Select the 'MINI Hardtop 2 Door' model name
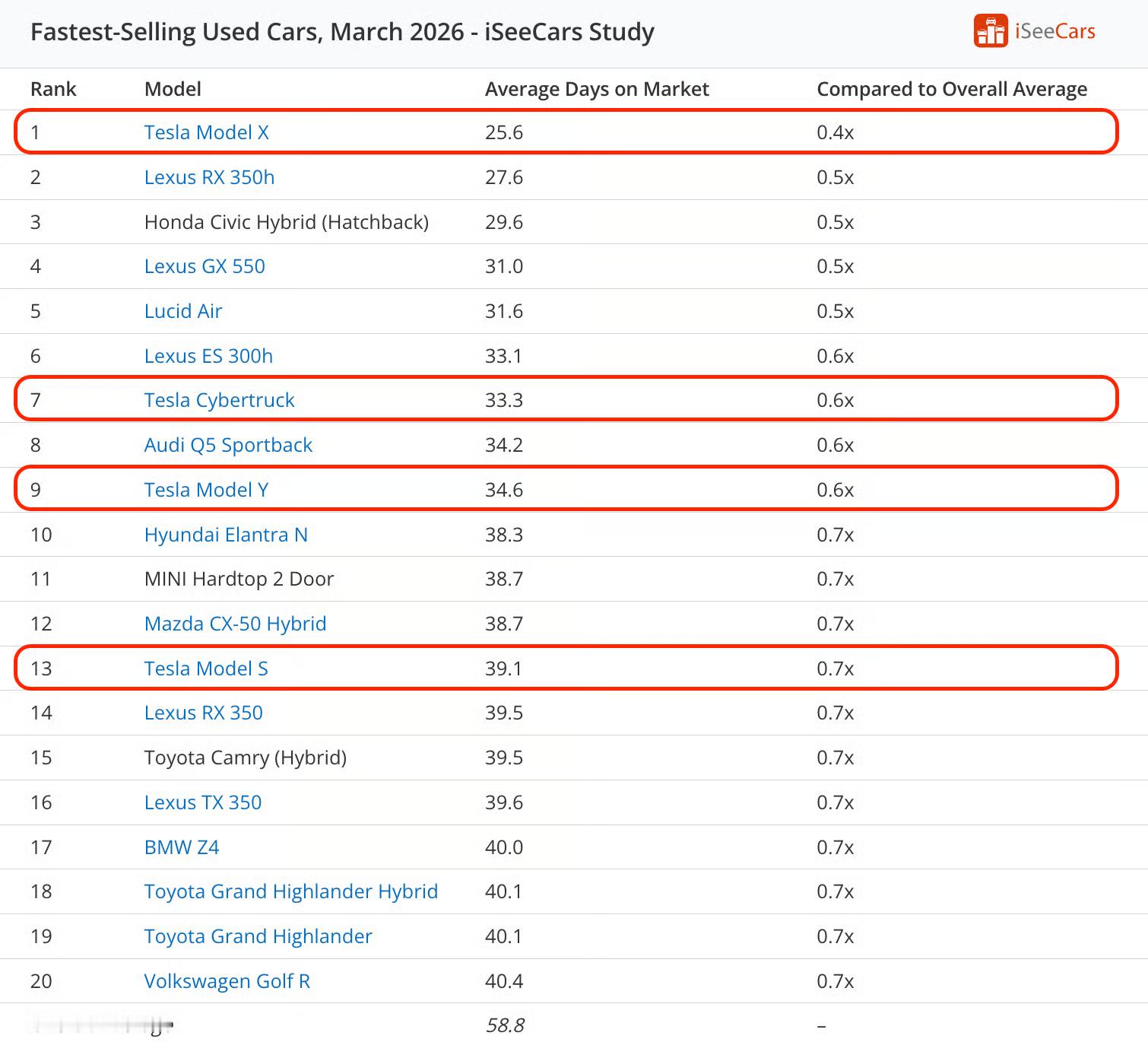Image resolution: width=1148 pixels, height=1042 pixels. [239, 579]
